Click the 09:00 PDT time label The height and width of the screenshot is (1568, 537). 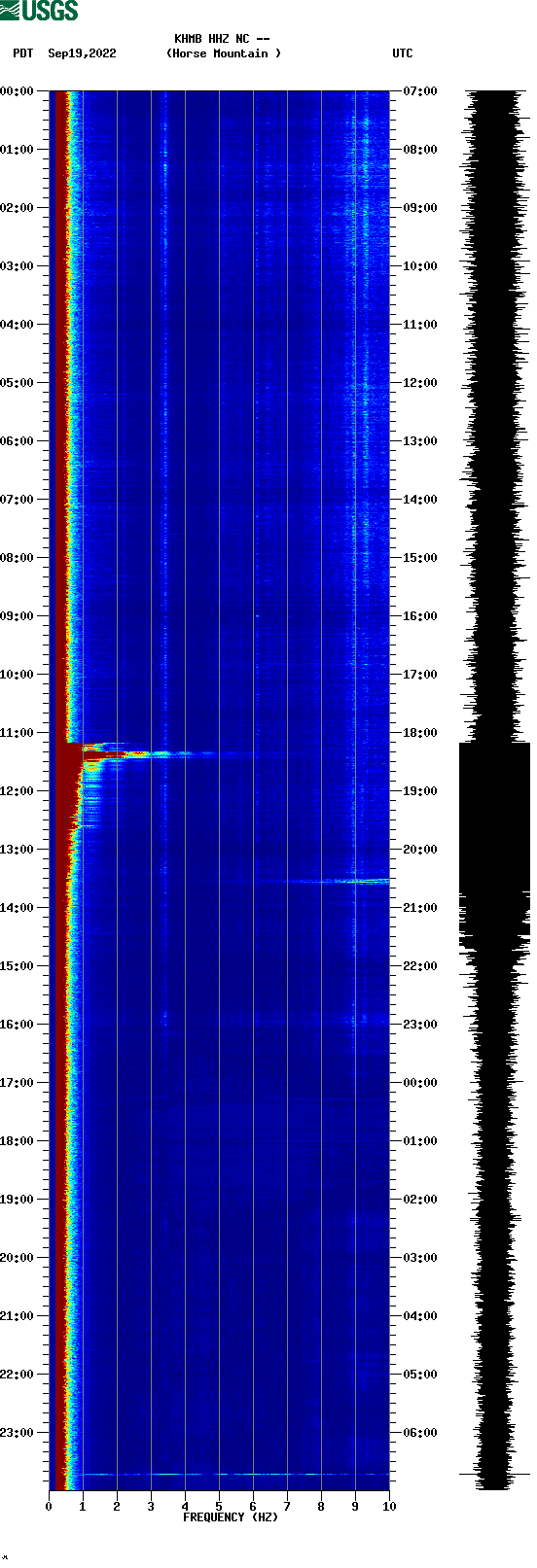coord(17,616)
